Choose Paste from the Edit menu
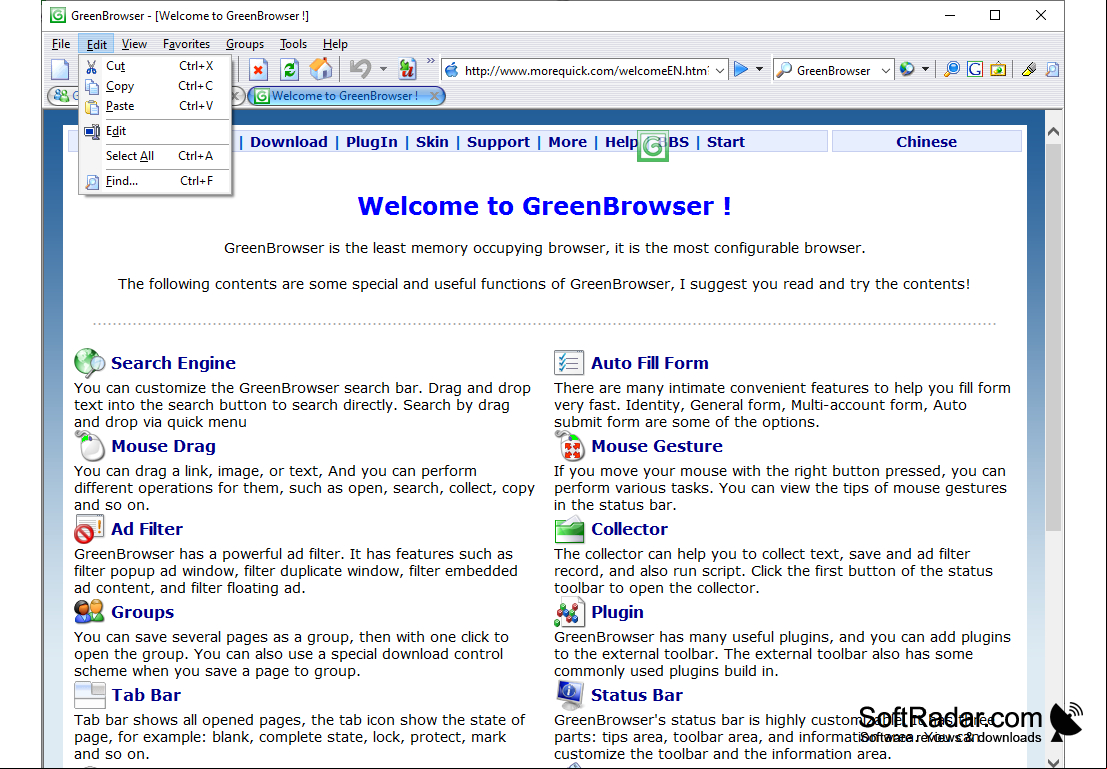The width and height of the screenshot is (1107, 769). [x=155, y=106]
